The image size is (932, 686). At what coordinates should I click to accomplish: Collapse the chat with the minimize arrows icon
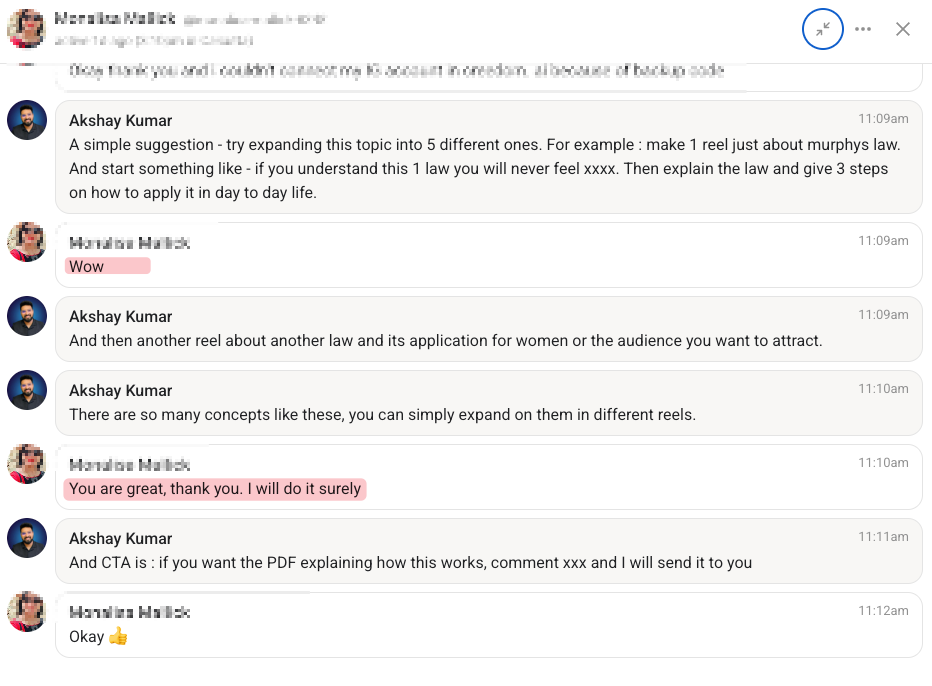[x=823, y=29]
